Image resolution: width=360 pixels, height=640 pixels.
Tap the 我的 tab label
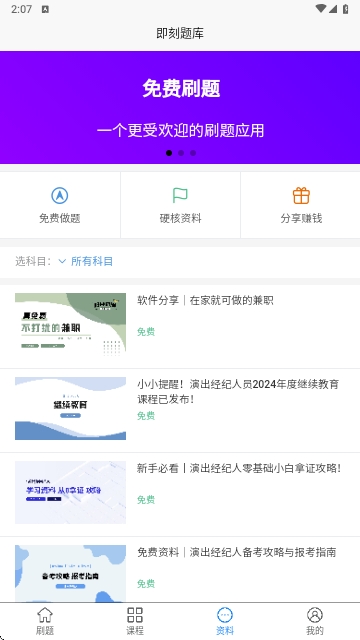coord(315,630)
